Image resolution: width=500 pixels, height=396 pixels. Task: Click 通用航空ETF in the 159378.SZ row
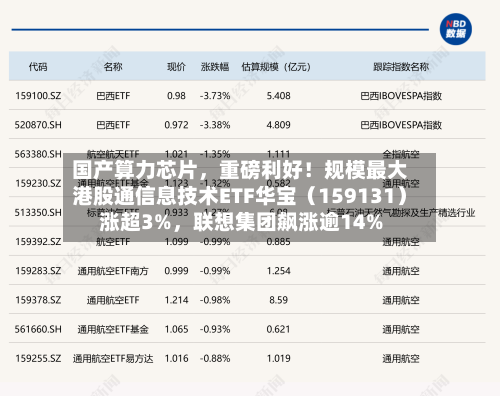(x=113, y=300)
